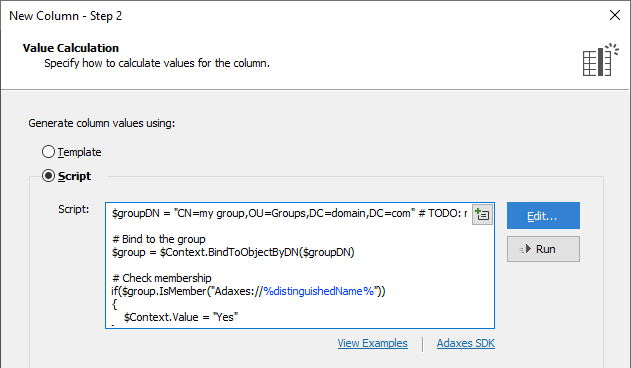The height and width of the screenshot is (368, 631).
Task: Place cursor in the $groupDN assignment line
Action: 289,213
